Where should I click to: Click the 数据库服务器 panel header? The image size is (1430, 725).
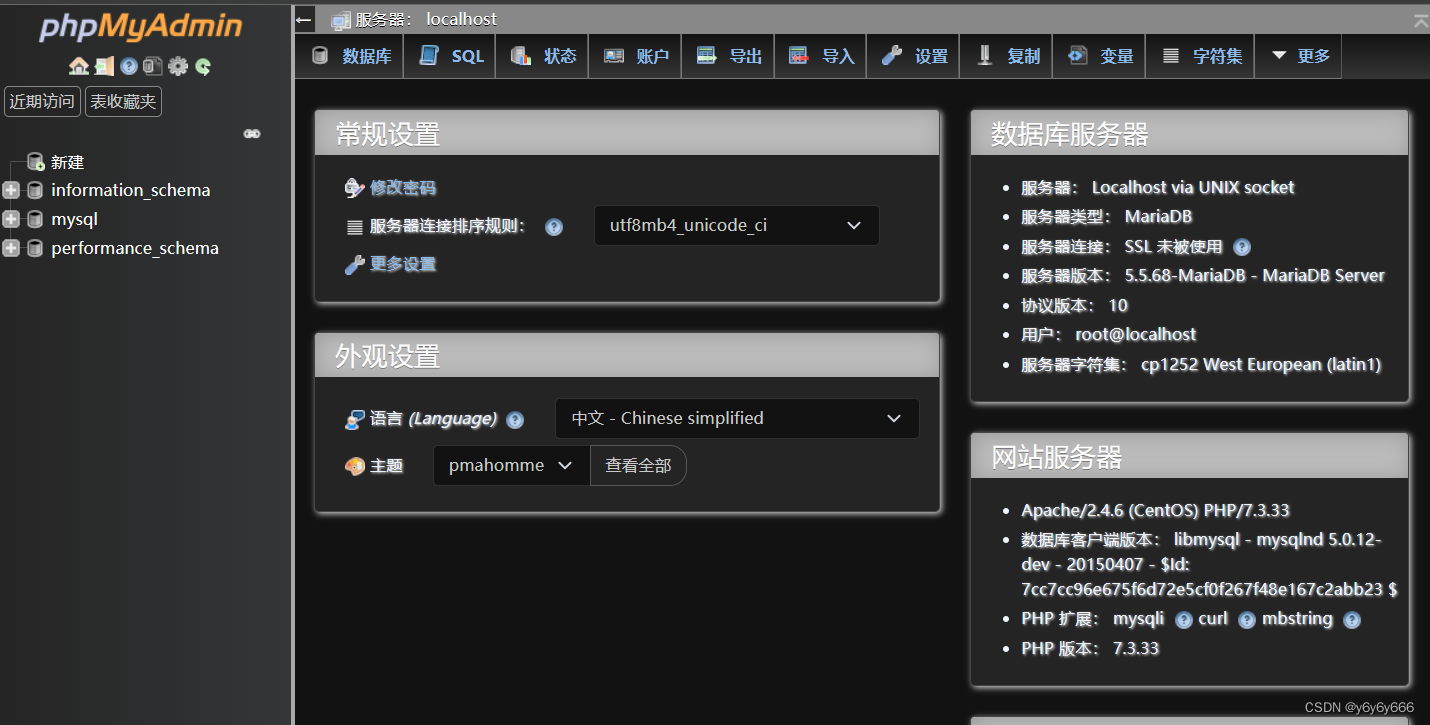(x=1189, y=133)
